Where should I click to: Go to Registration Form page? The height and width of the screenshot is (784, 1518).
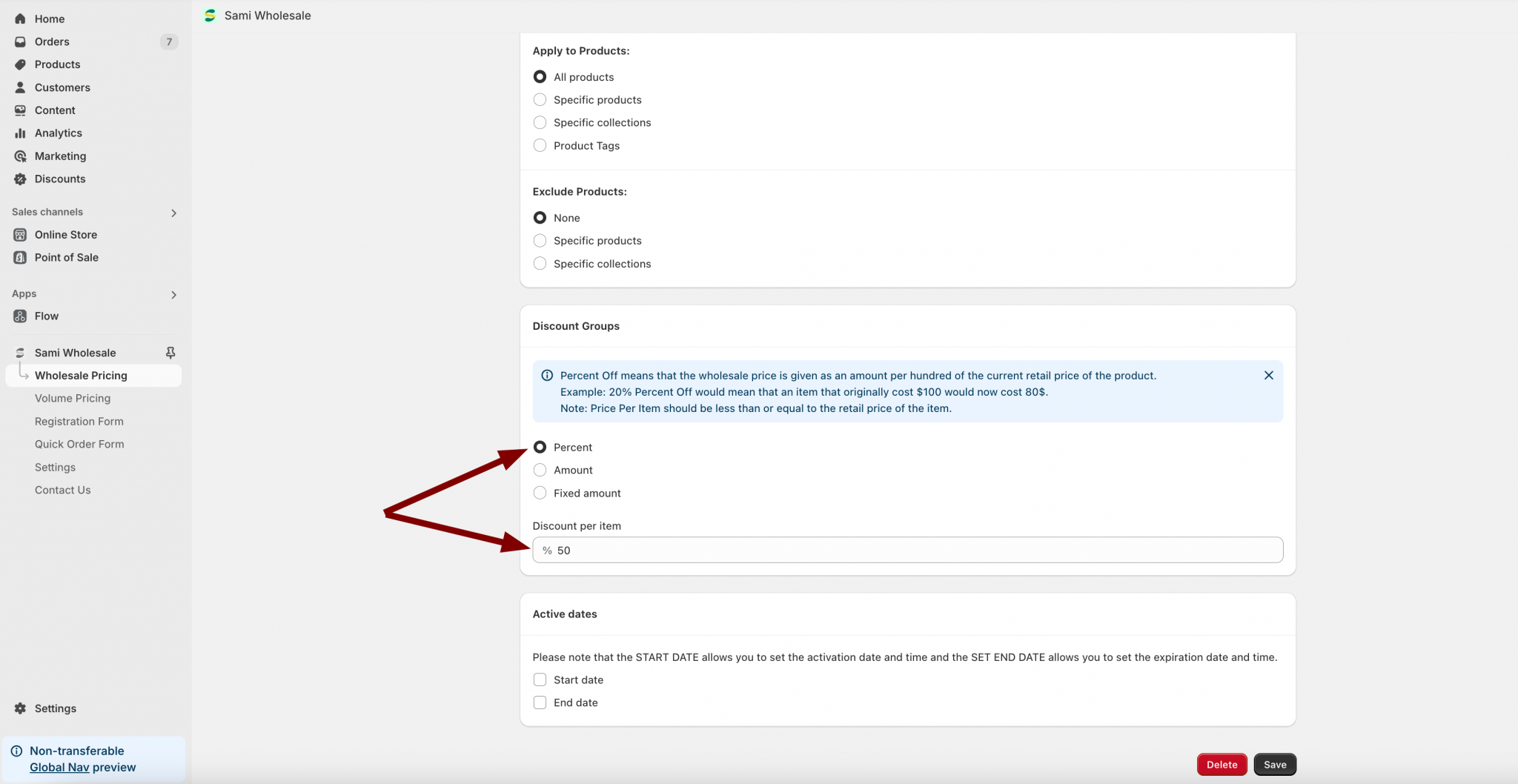pos(79,422)
